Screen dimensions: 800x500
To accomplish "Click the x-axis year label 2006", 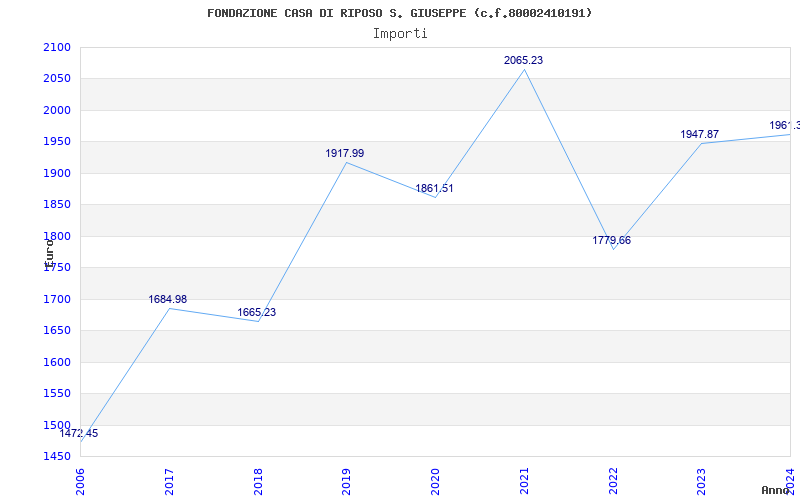I will [x=81, y=481].
